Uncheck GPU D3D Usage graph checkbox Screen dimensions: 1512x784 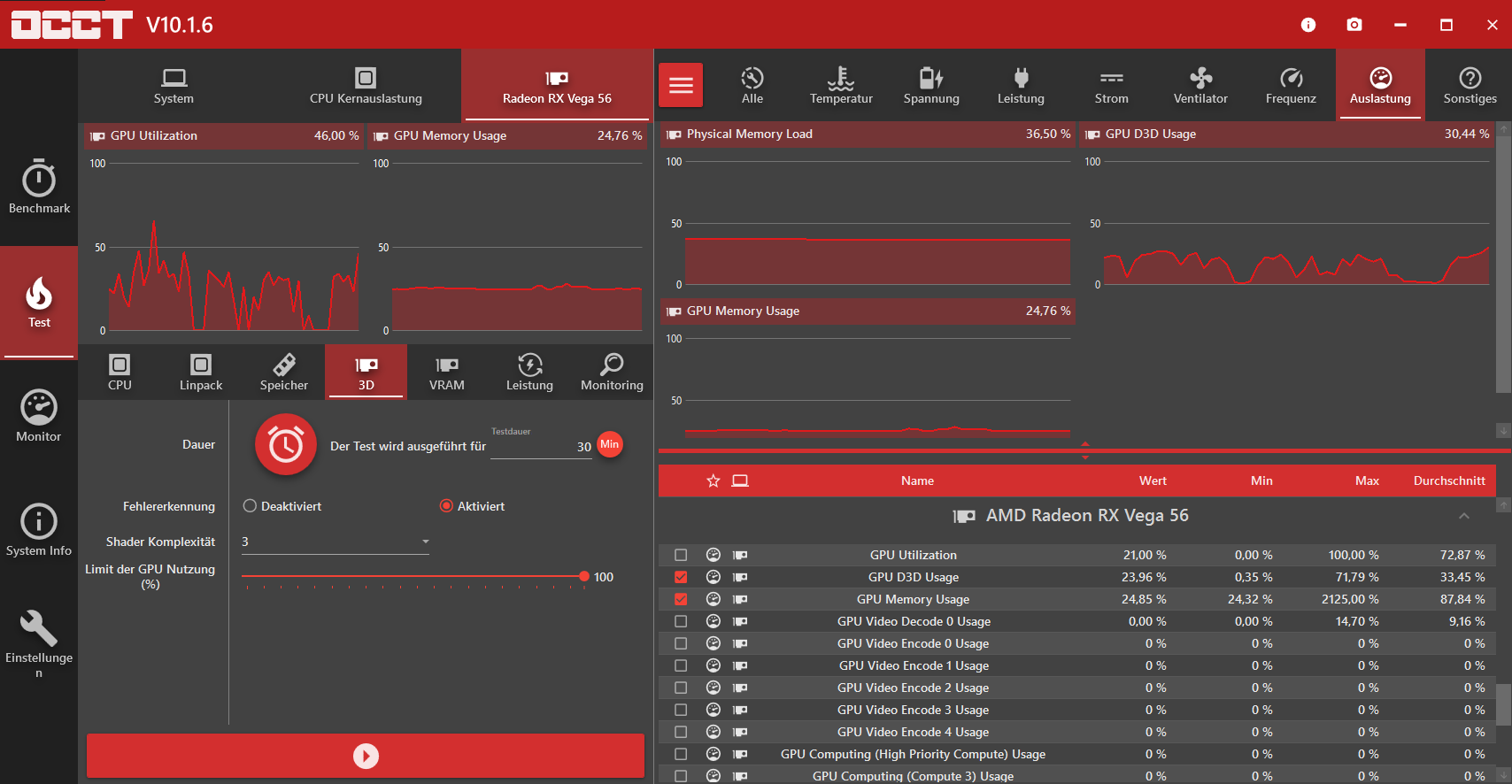681,577
